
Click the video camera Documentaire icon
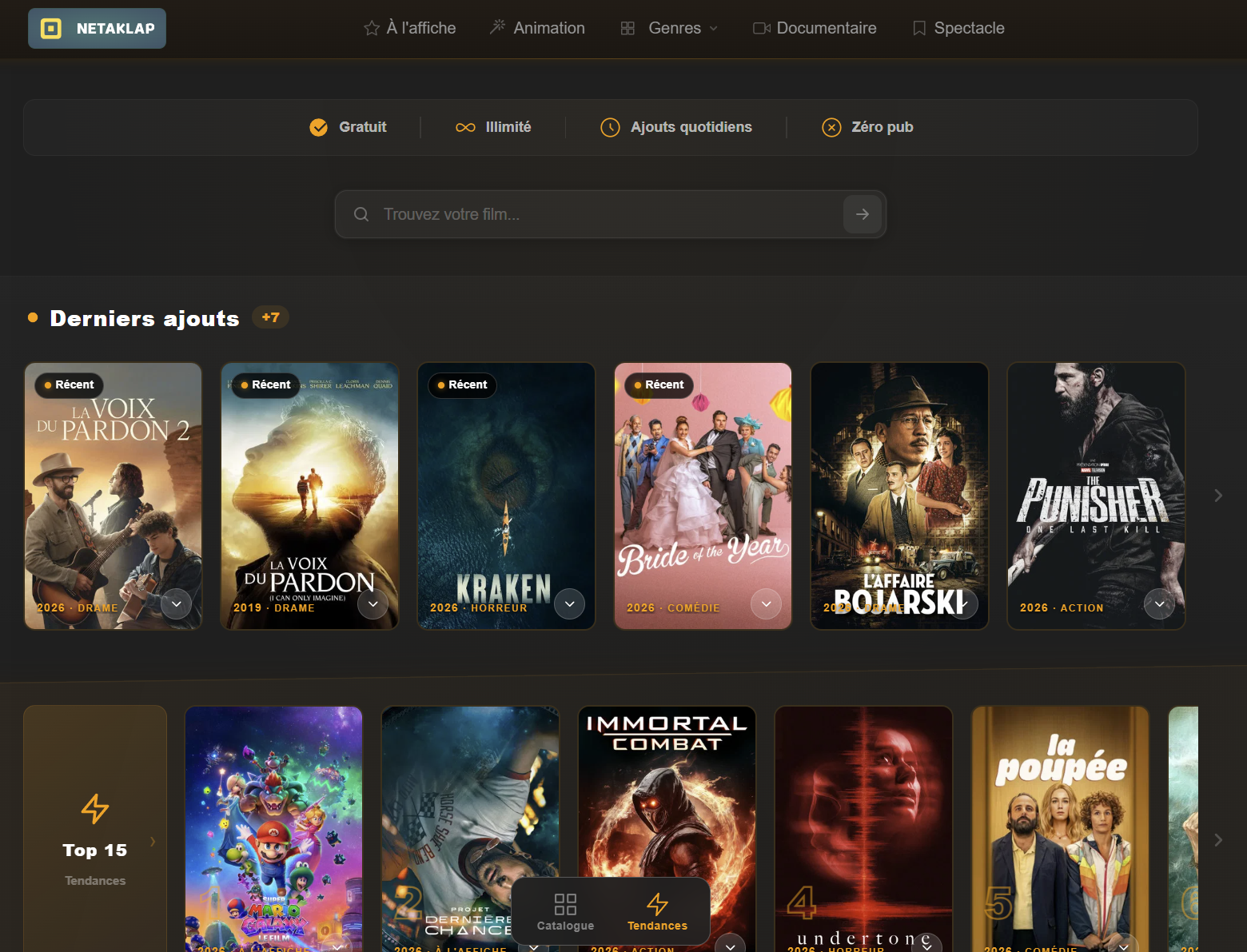762,28
